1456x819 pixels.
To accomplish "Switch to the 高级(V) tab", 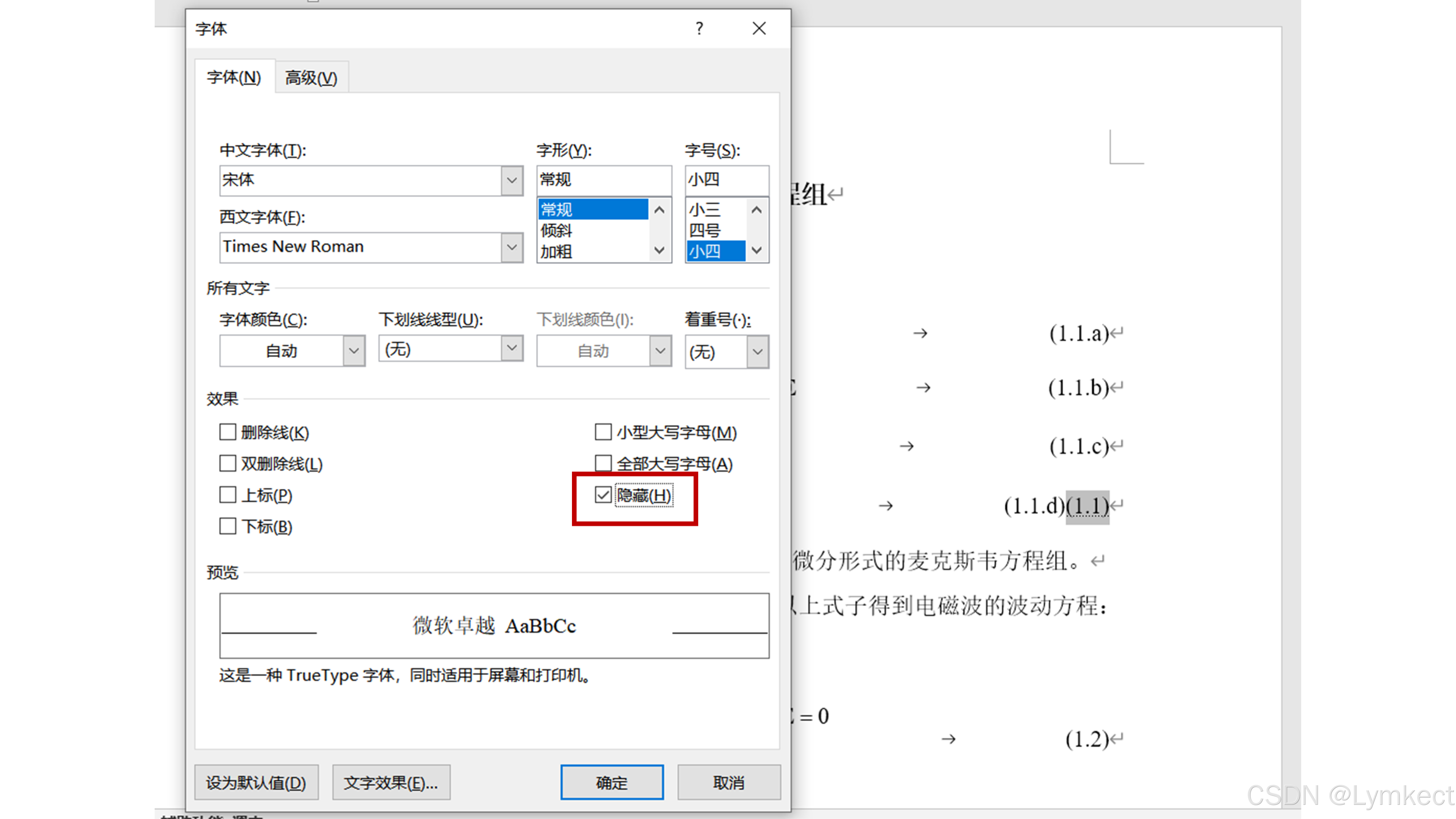I will coord(311,77).
